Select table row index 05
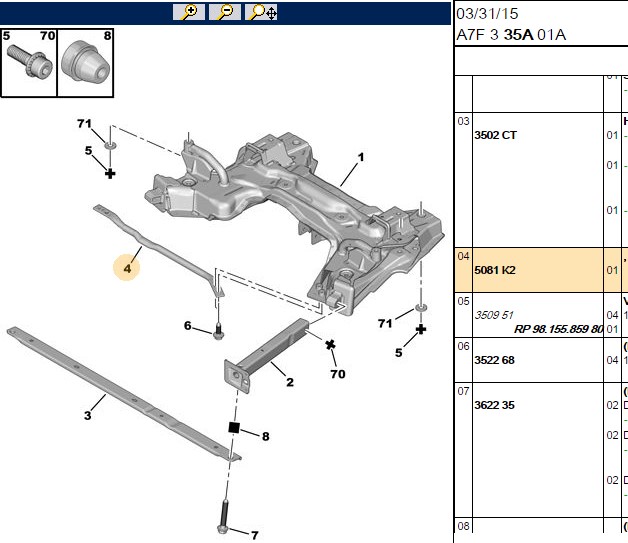The width and height of the screenshot is (628, 543). (463, 301)
